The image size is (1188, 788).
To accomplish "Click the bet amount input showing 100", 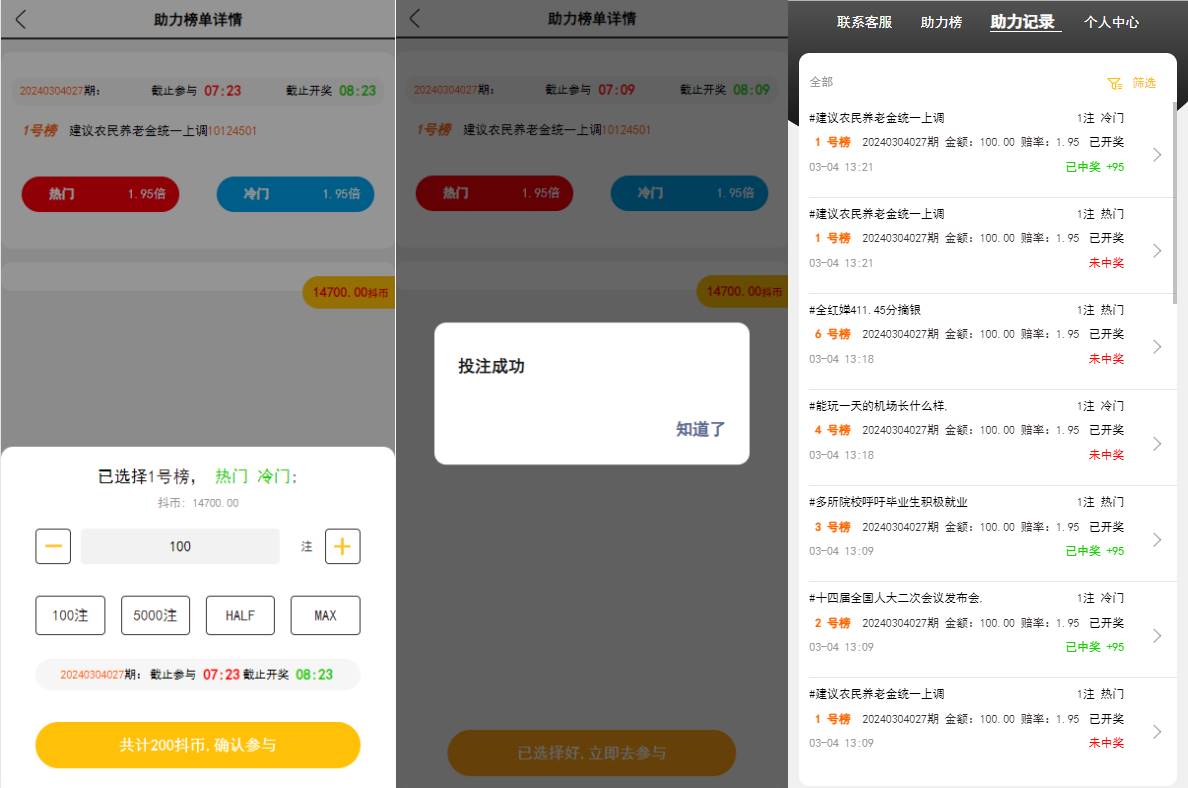I will [x=180, y=546].
